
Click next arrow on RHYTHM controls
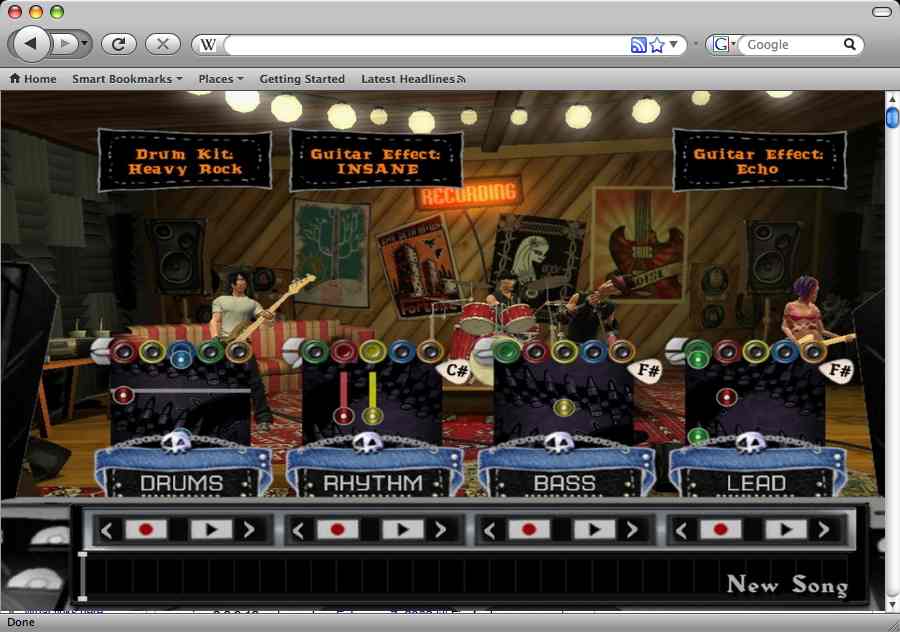tap(441, 530)
